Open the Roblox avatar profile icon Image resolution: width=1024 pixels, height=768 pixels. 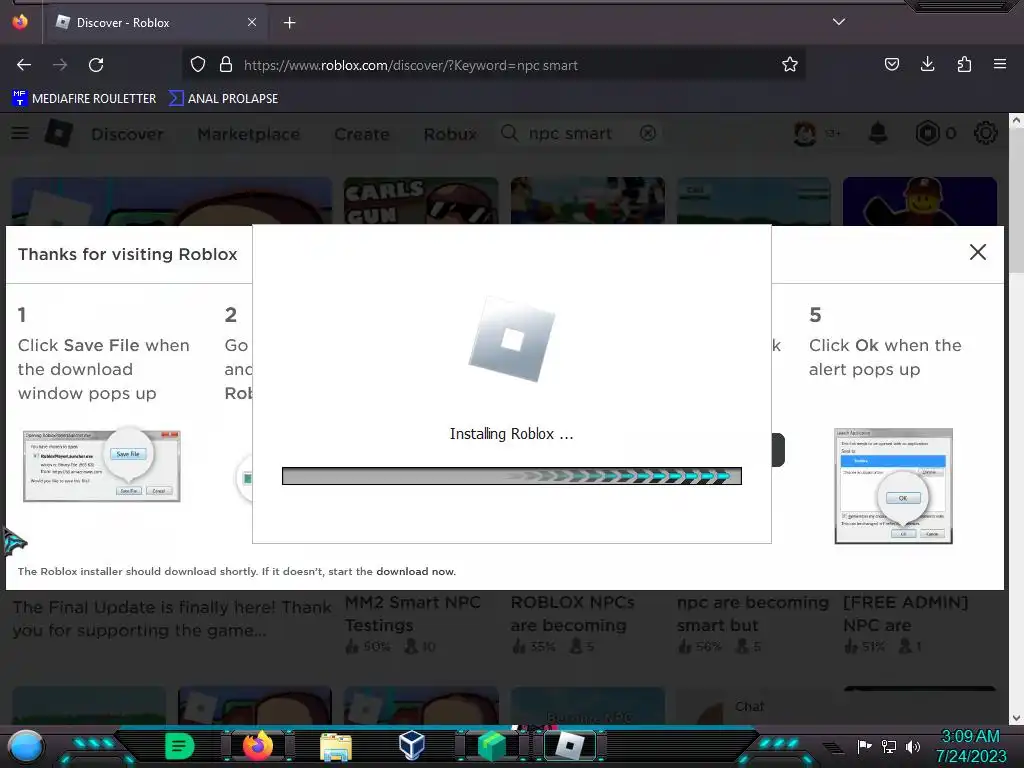pyautogui.click(x=805, y=133)
